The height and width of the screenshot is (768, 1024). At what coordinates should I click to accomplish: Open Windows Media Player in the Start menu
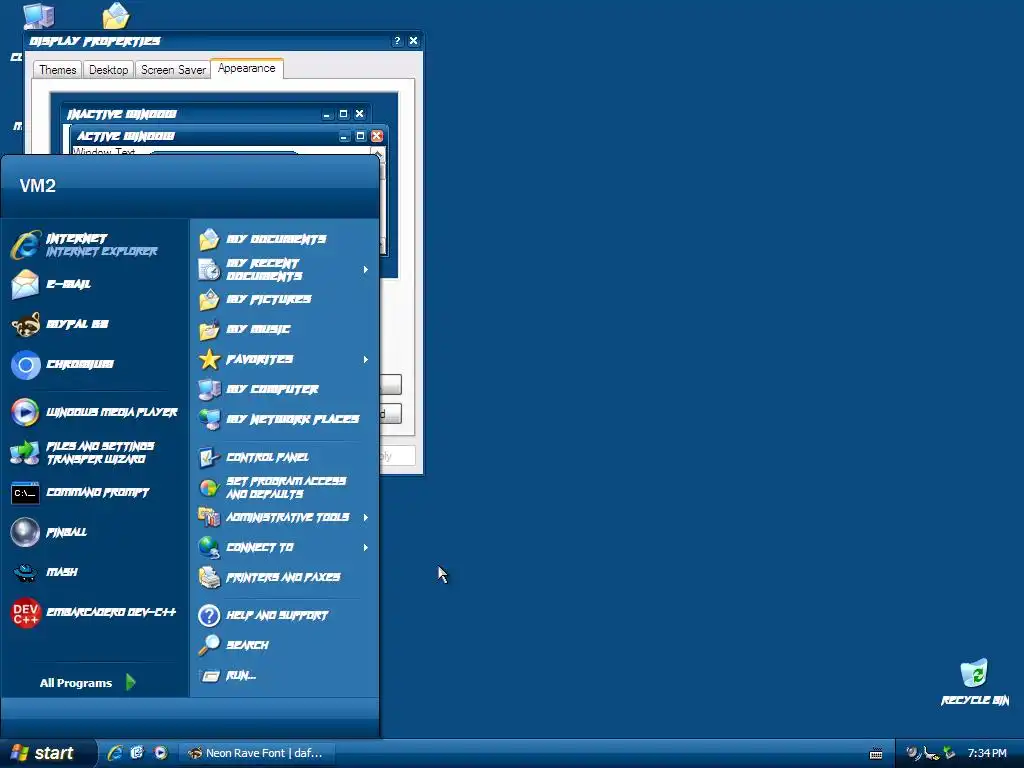click(95, 412)
